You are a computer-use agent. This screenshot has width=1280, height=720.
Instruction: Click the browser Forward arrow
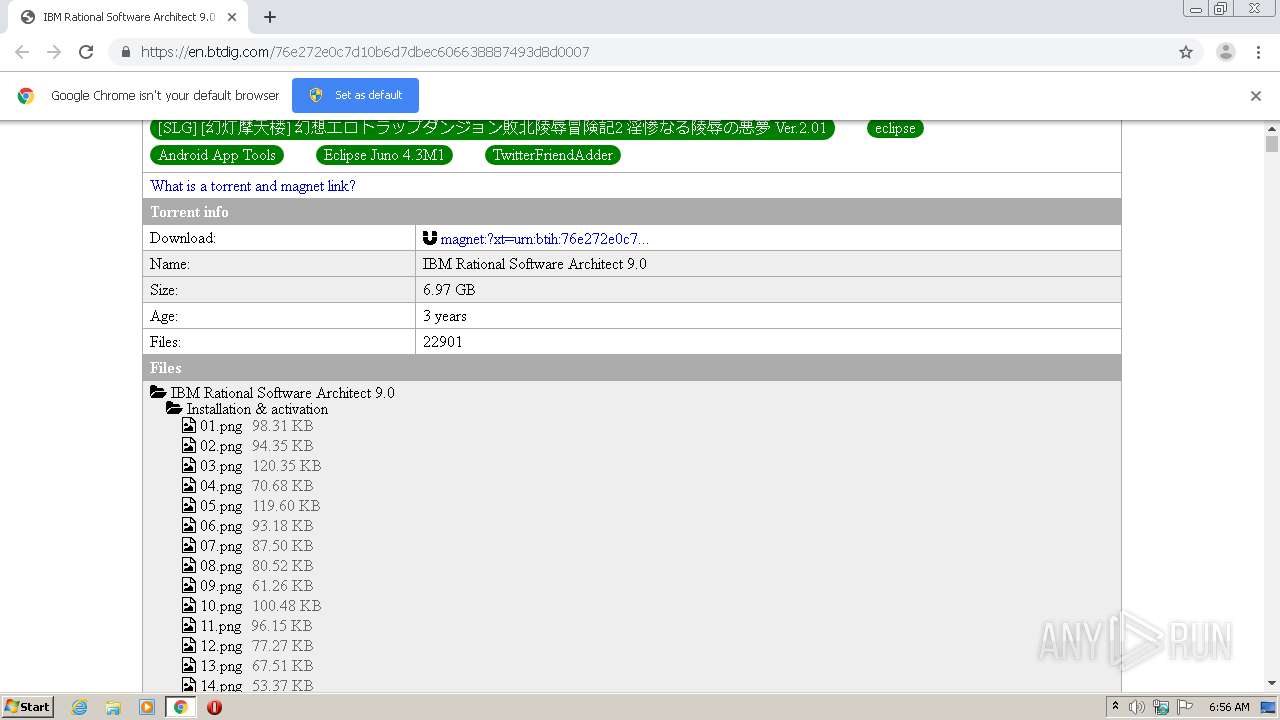tap(54, 52)
